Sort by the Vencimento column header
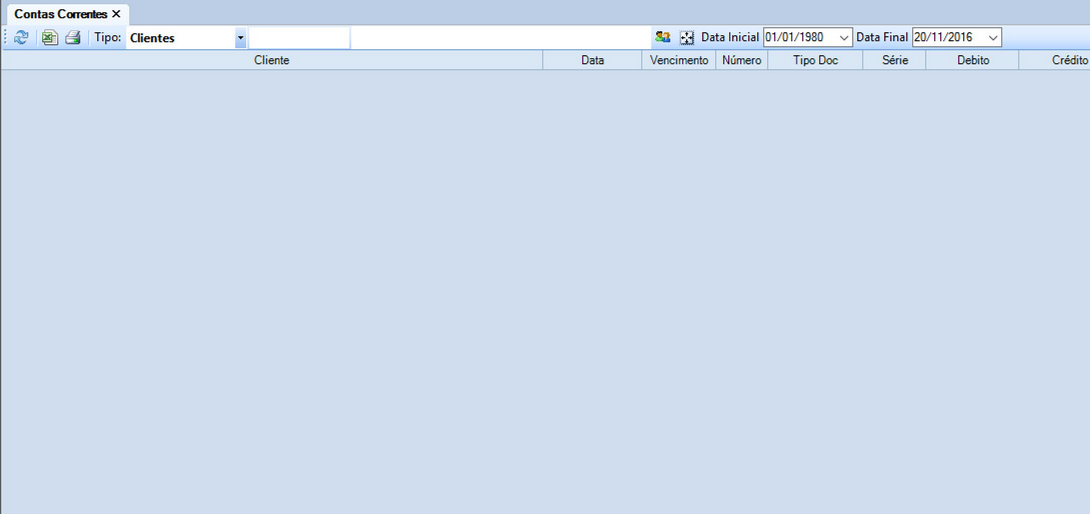 [678, 61]
